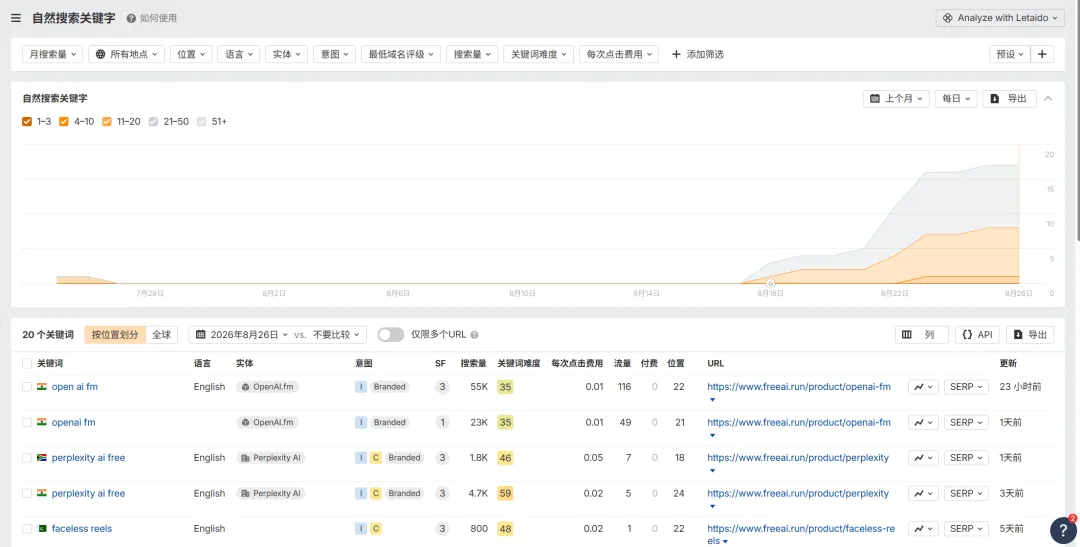
Task: Open the floating help chat bubble
Action: click(x=1063, y=530)
